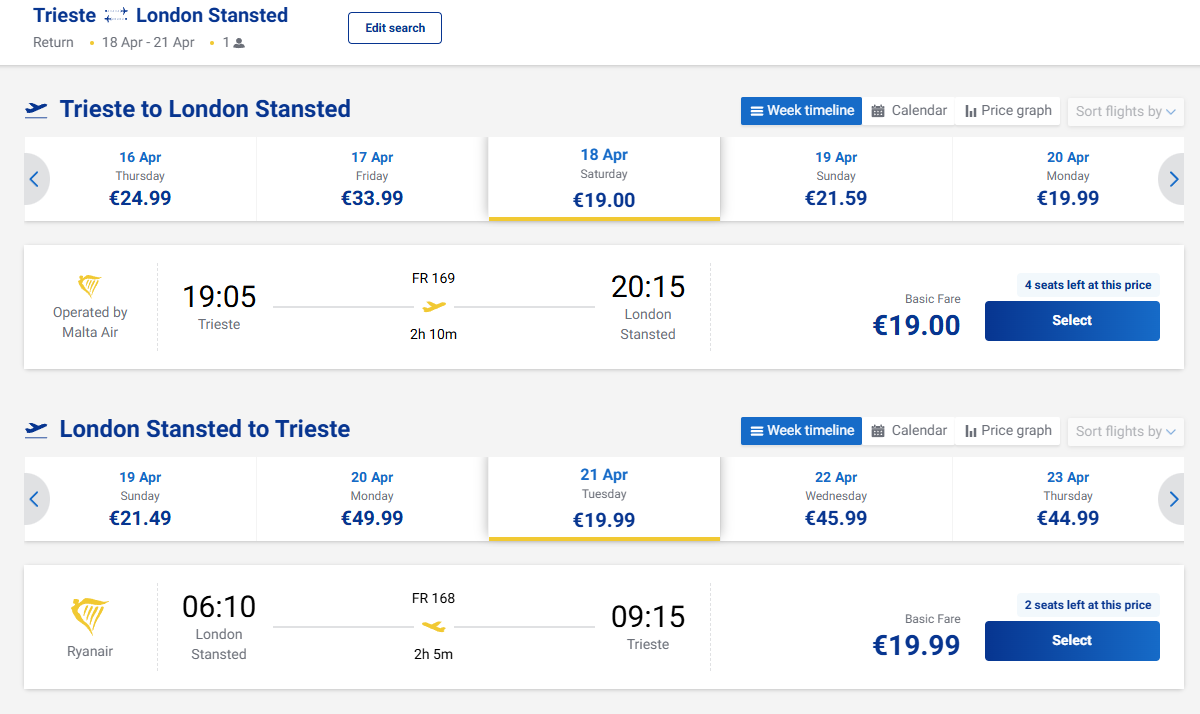The height and width of the screenshot is (714, 1200).
Task: Select the €19.00 Trieste to Stansted flight
Action: (1072, 321)
